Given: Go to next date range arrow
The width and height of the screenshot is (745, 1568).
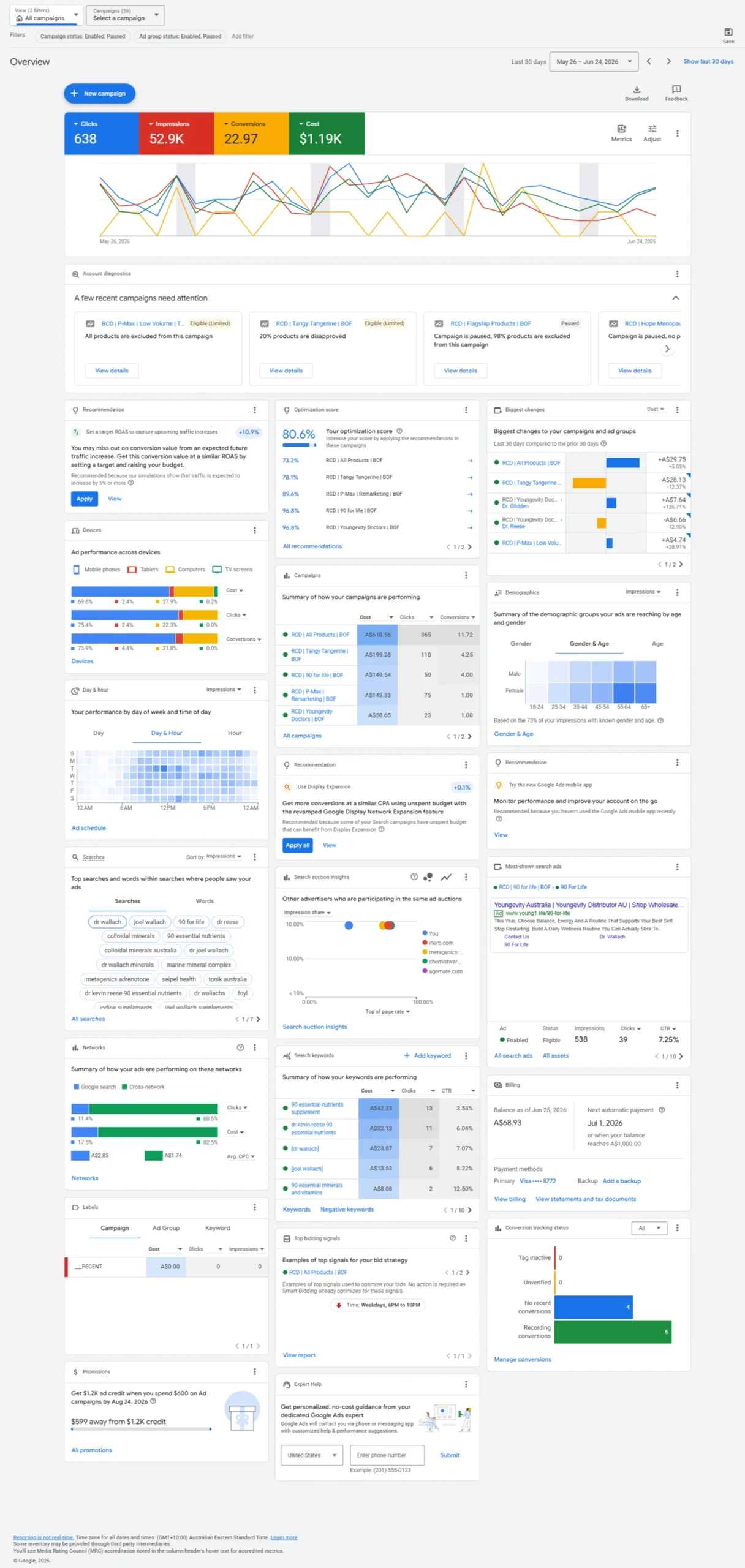Looking at the screenshot, I should 668,61.
